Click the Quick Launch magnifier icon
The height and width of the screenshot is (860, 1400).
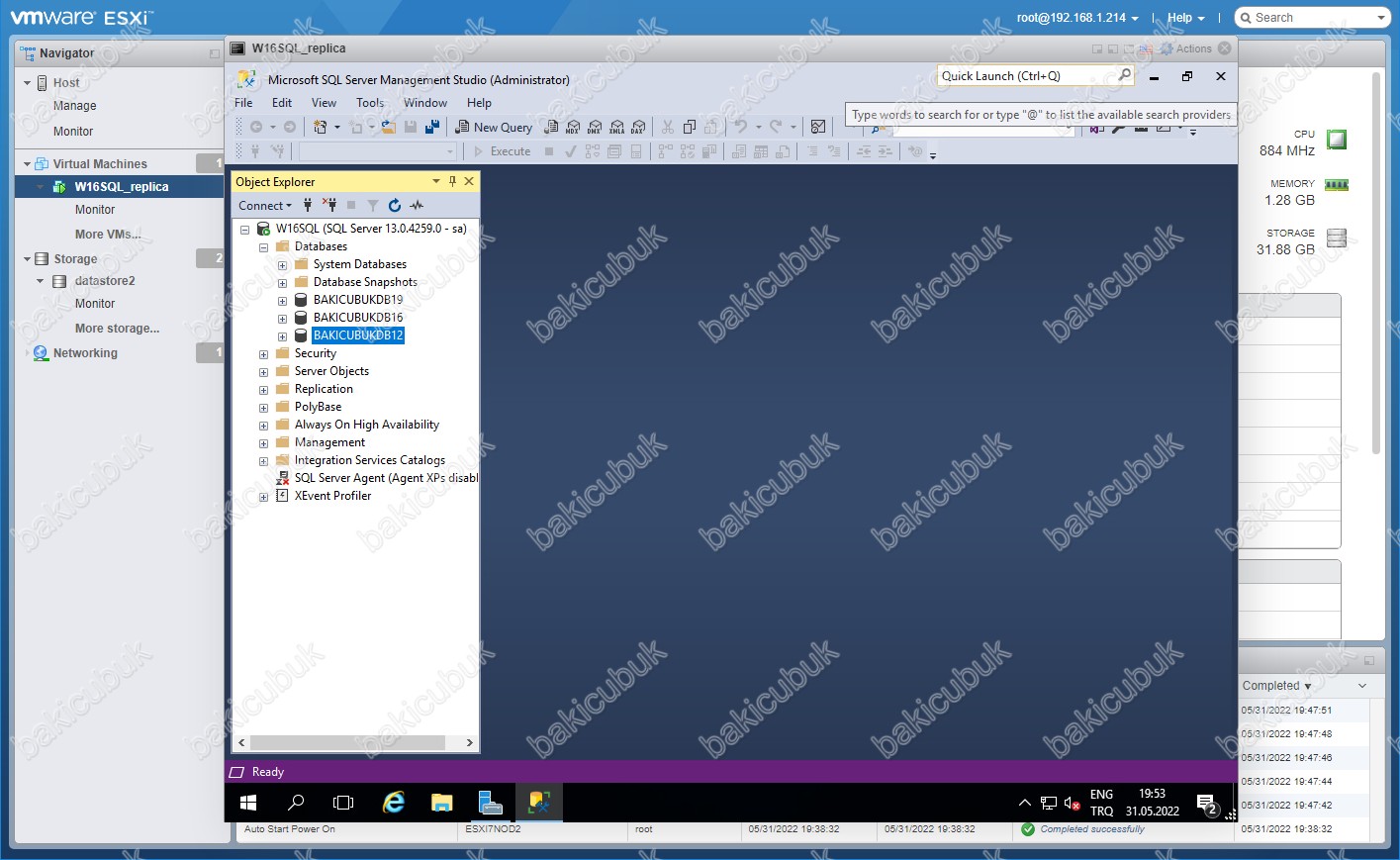pos(1124,75)
